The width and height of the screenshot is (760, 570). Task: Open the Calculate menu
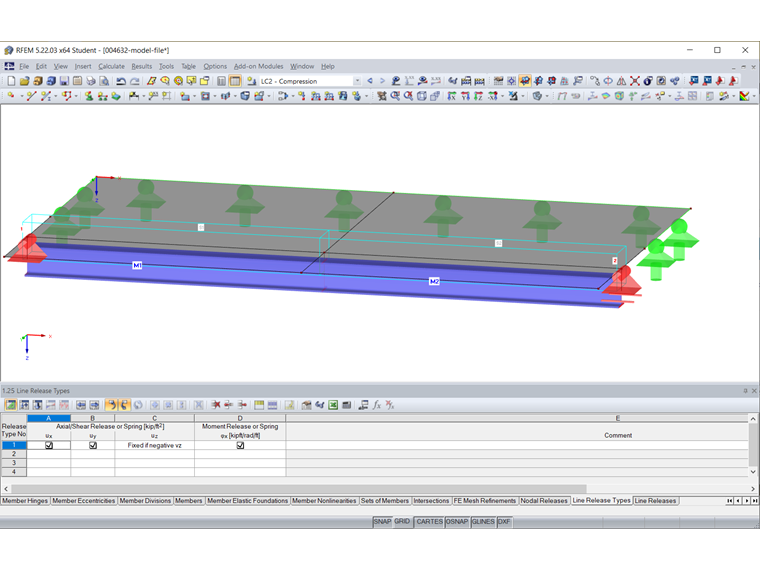[111, 66]
